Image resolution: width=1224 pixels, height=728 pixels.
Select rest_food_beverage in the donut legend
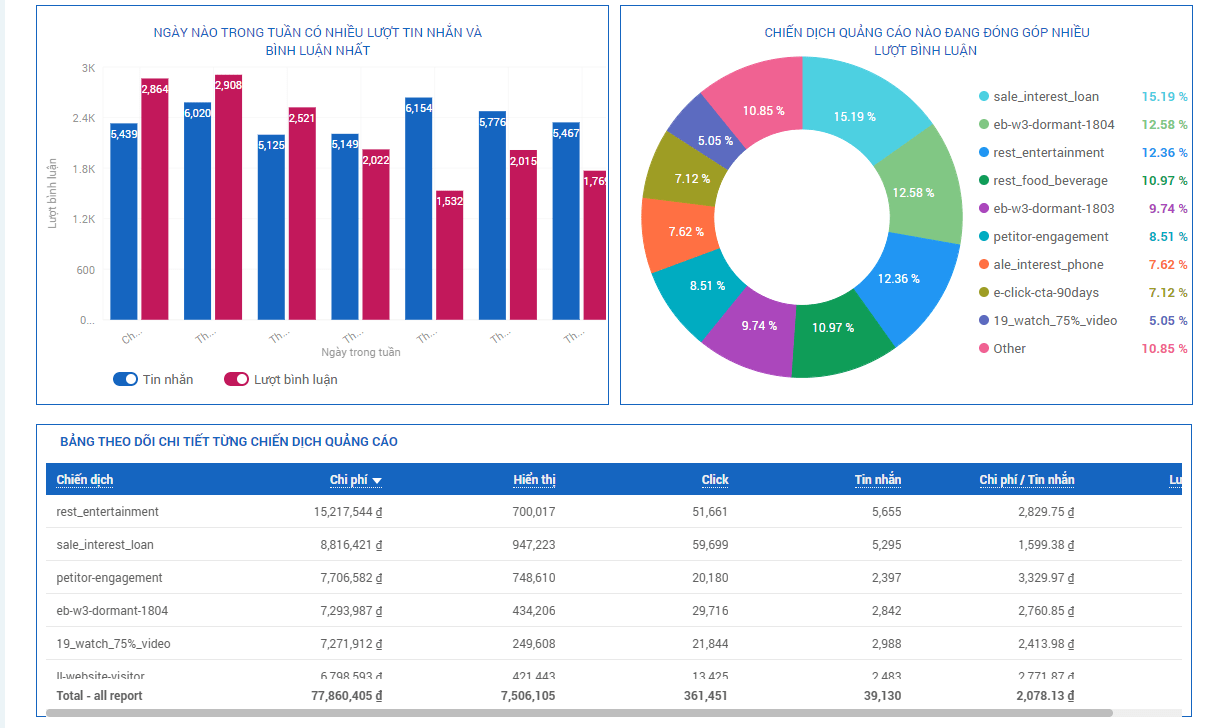[x=1050, y=181]
